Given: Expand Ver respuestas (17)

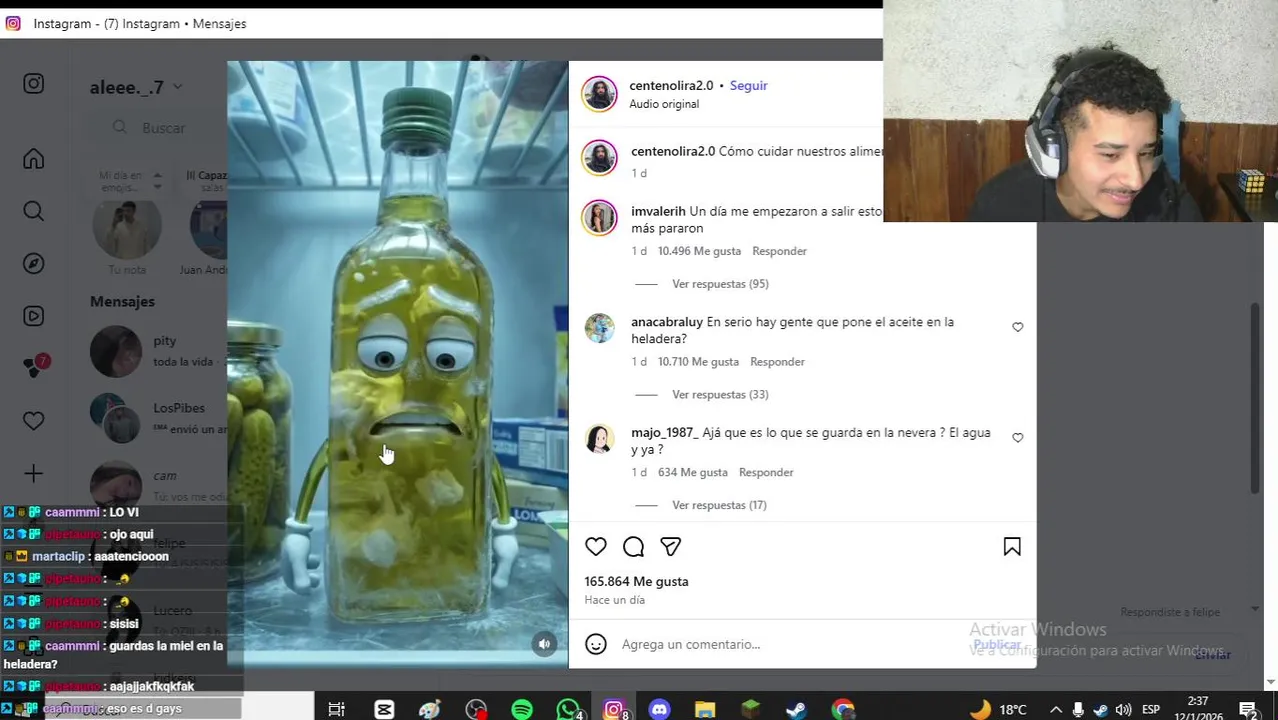Looking at the screenshot, I should 719,505.
